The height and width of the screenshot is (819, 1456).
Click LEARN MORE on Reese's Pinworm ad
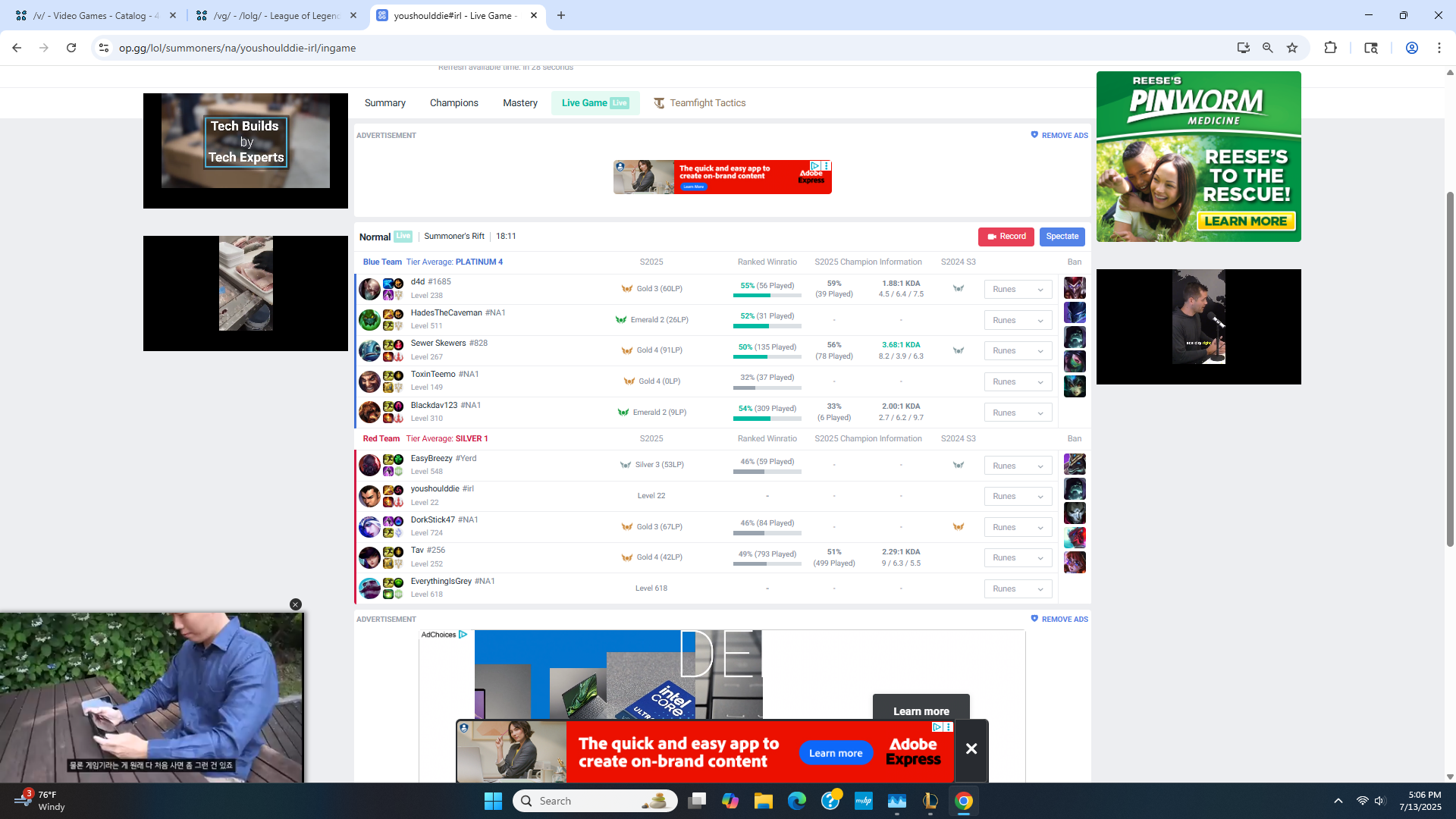click(x=1246, y=221)
